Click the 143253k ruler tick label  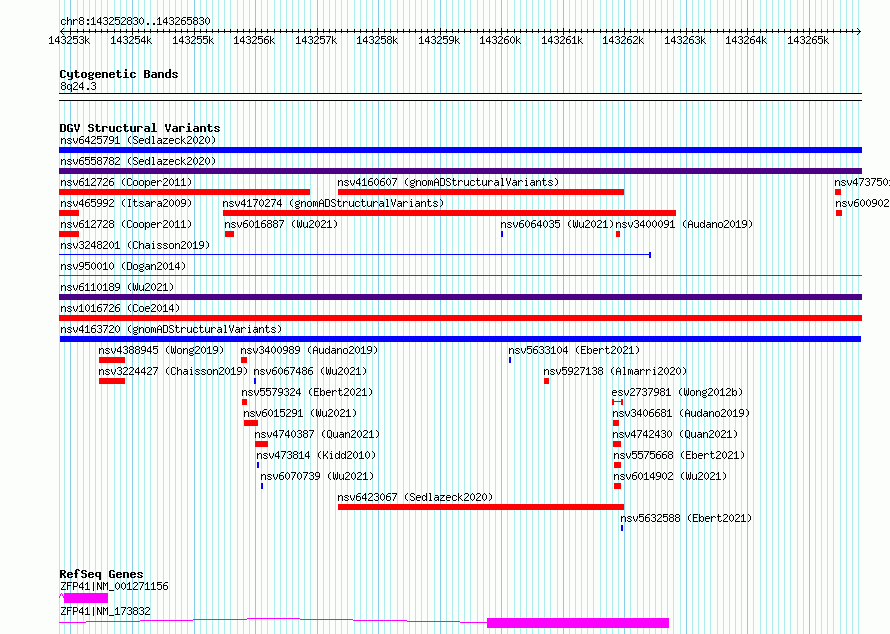(x=69, y=40)
